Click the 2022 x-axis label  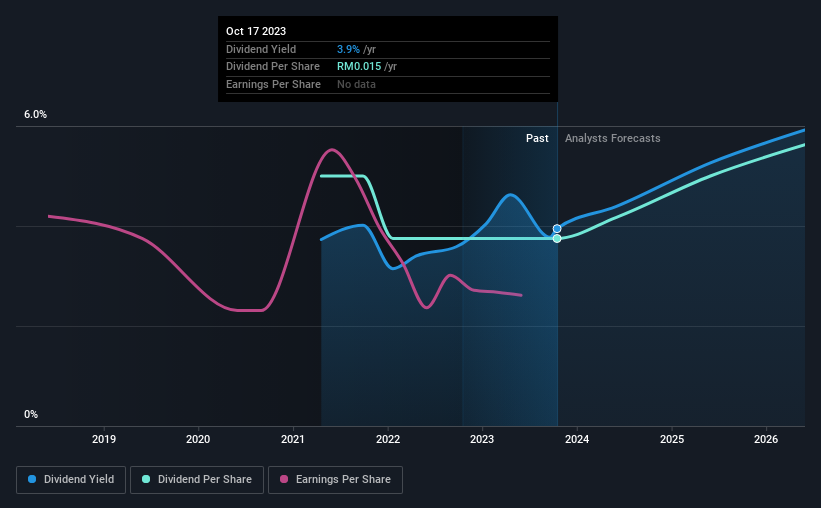[388, 439]
